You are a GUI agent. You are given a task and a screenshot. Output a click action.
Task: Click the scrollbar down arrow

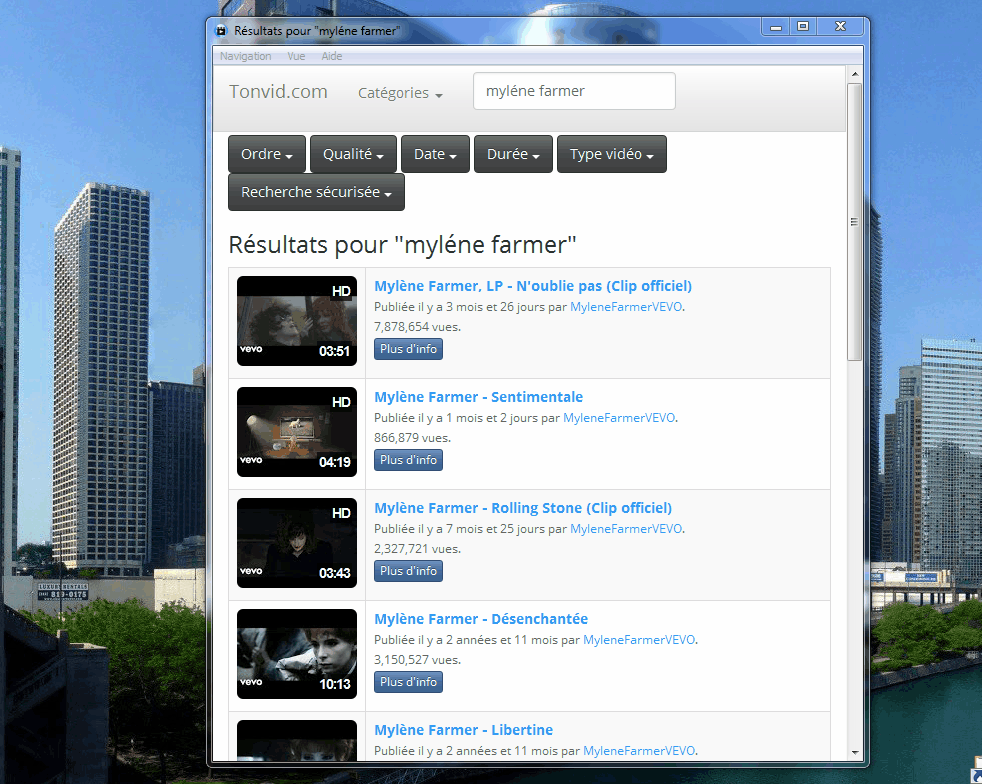(855, 753)
